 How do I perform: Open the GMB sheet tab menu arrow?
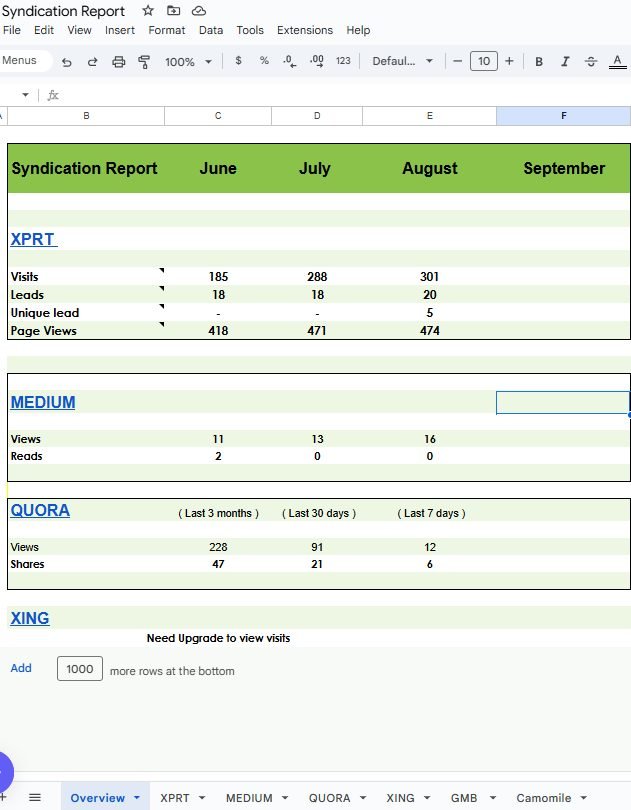click(493, 798)
